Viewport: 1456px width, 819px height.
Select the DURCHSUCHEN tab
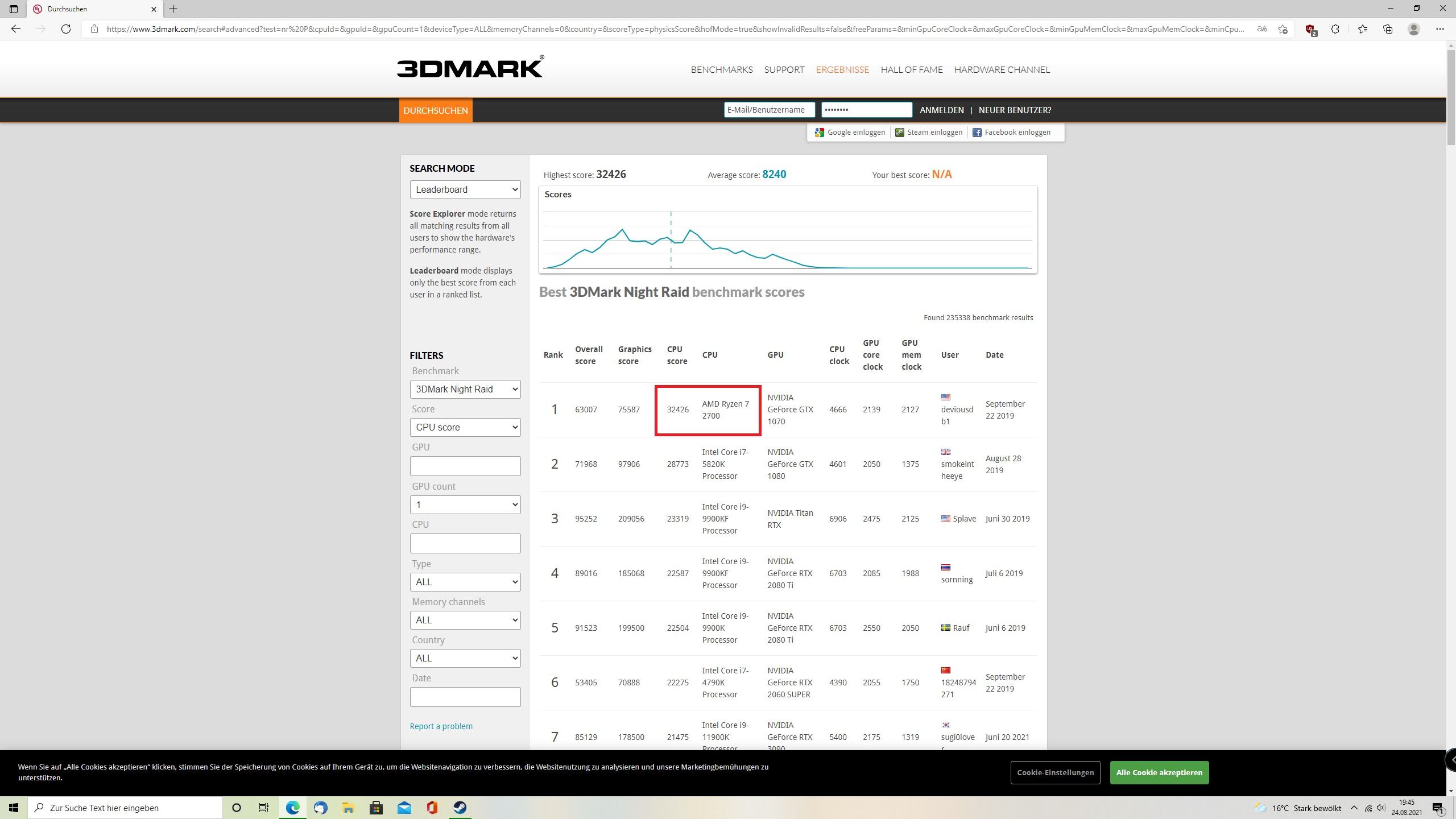tap(436, 110)
